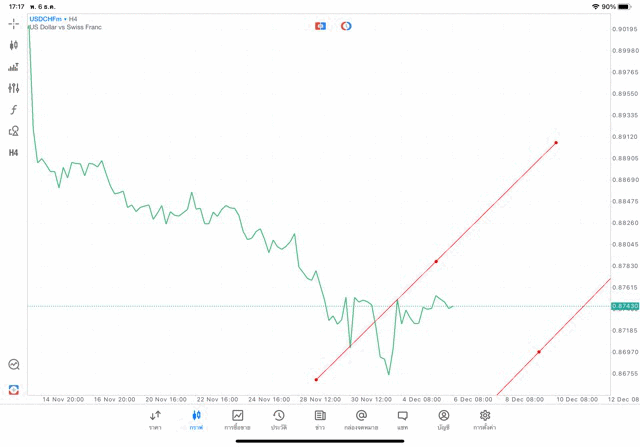
Task: Open the indicators list icon
Action: [x=14, y=67]
